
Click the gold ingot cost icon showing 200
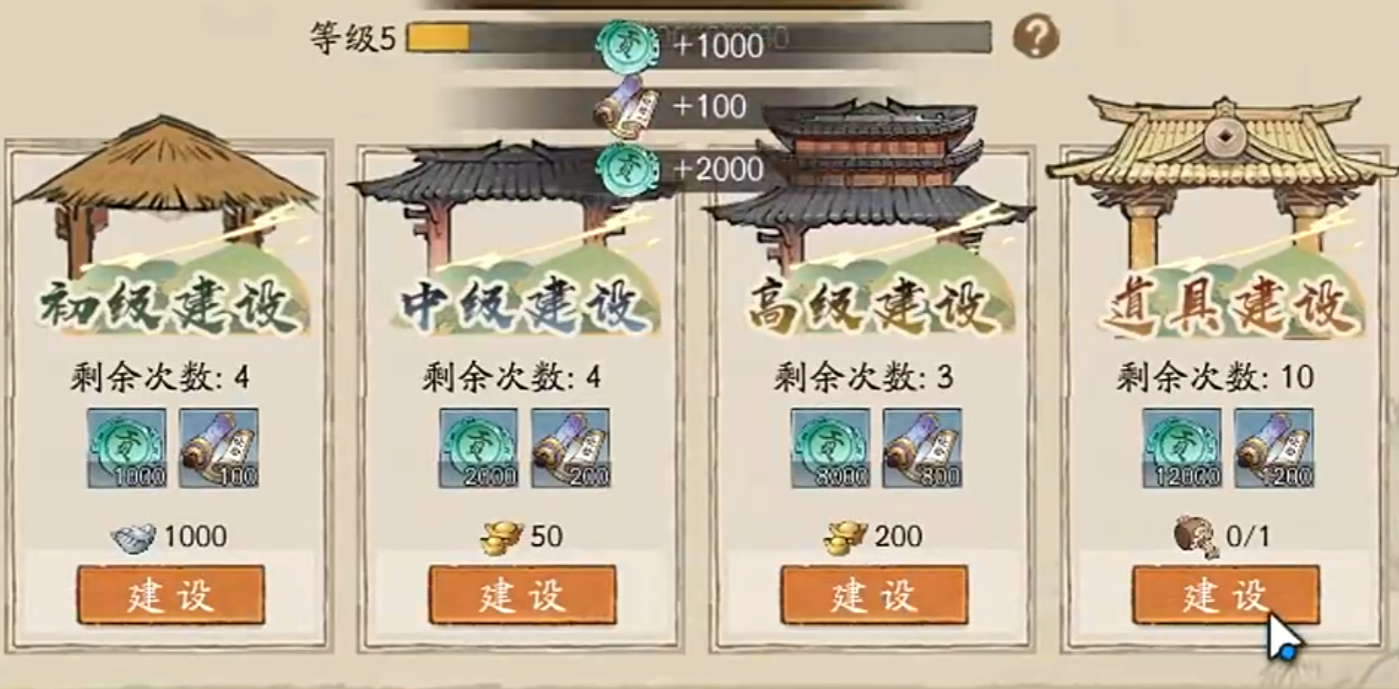[x=846, y=538]
